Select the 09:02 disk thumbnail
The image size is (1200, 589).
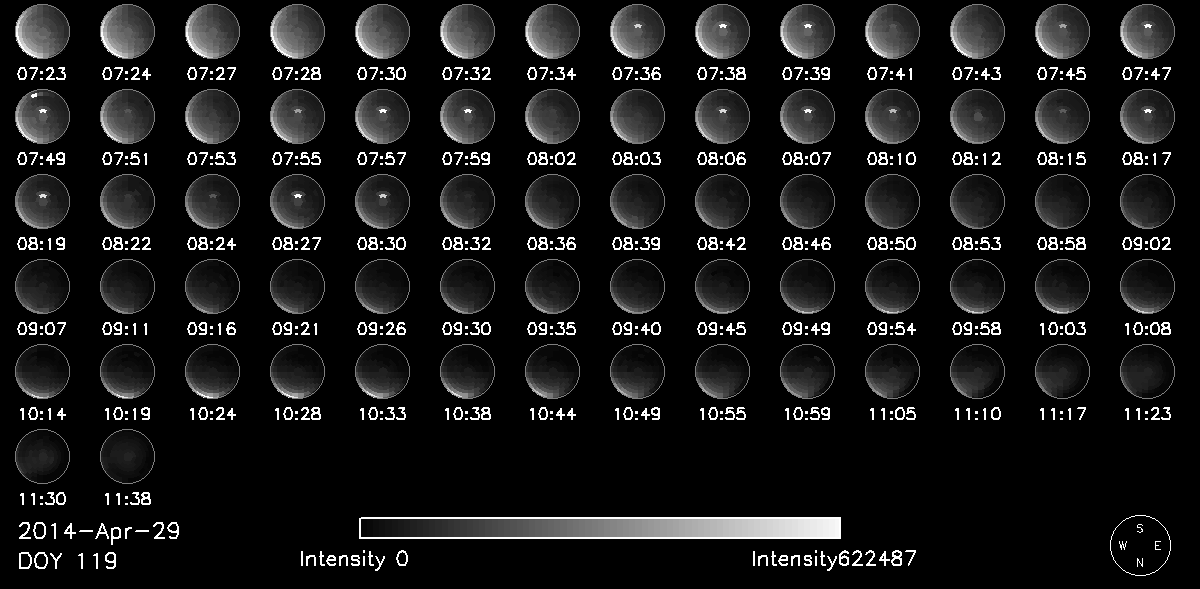click(x=1148, y=201)
